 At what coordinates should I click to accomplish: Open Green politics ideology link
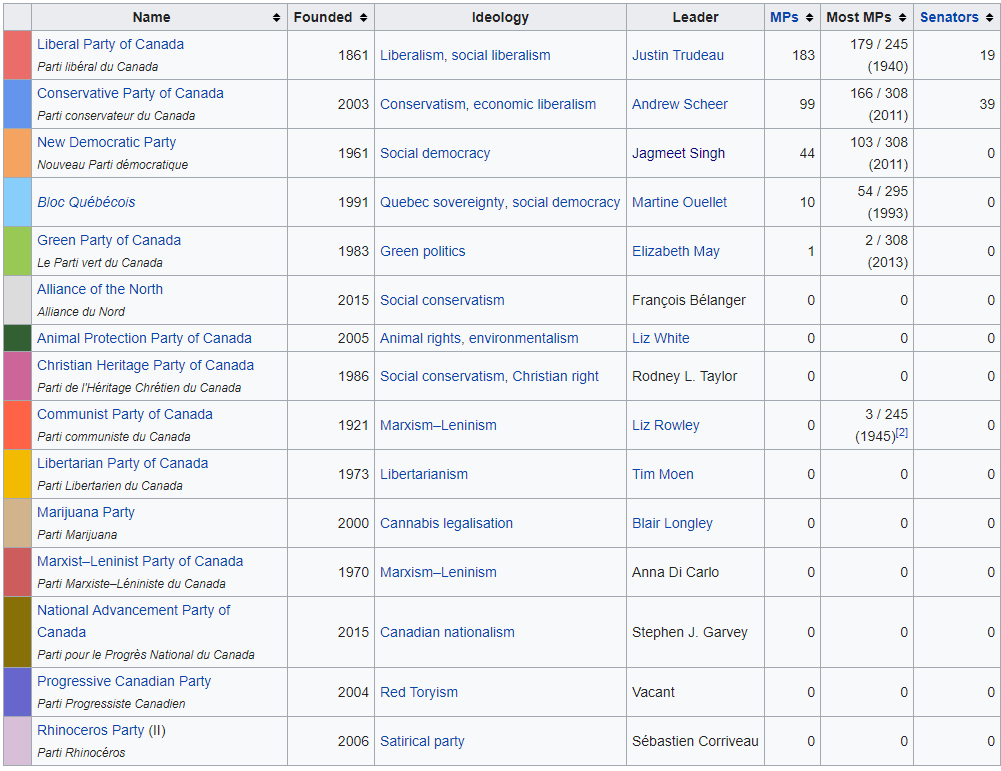(x=423, y=251)
